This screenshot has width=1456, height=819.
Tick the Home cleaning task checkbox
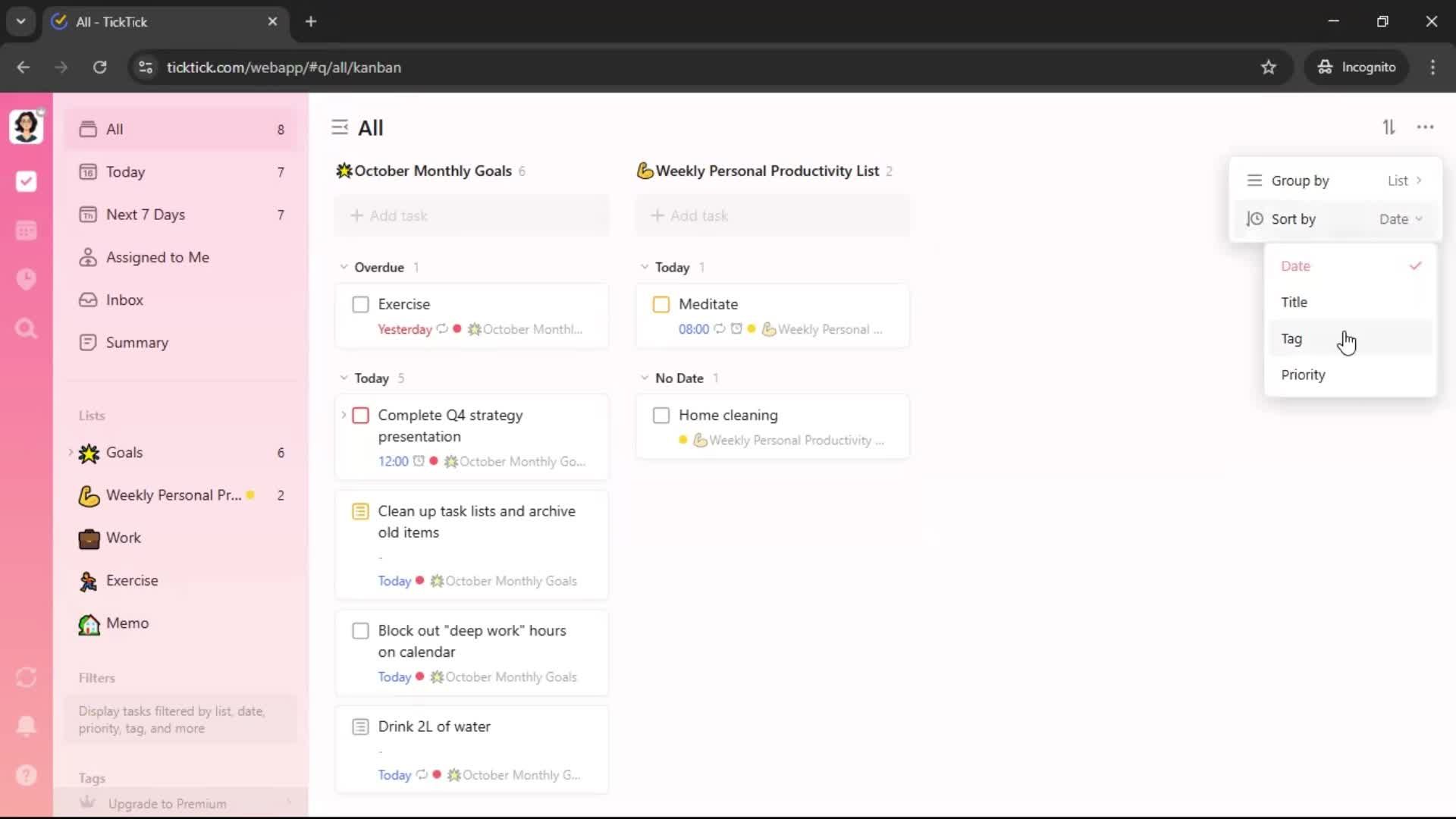[661, 416]
